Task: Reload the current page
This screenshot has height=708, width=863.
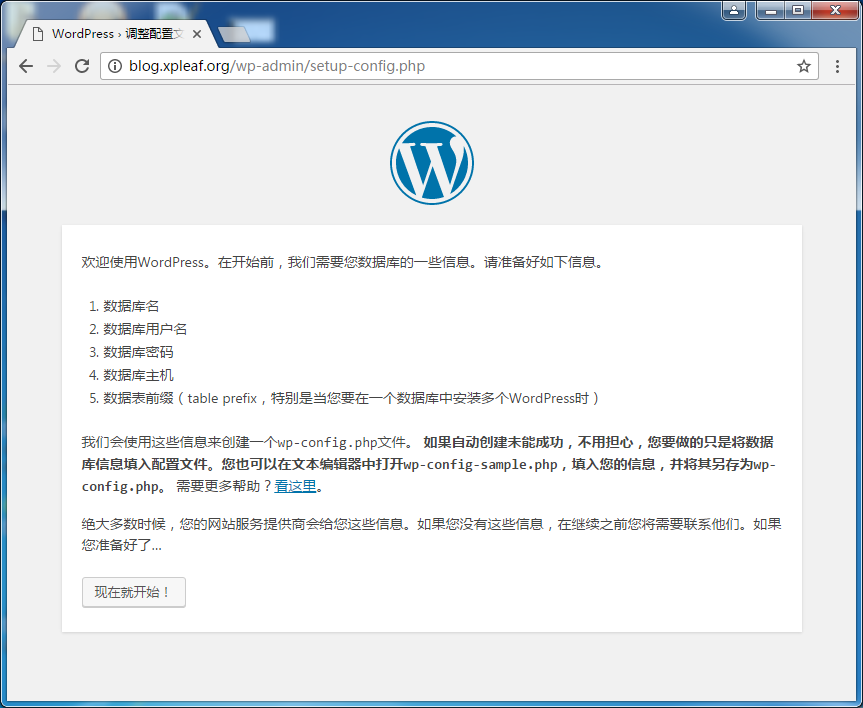Action: click(x=82, y=66)
